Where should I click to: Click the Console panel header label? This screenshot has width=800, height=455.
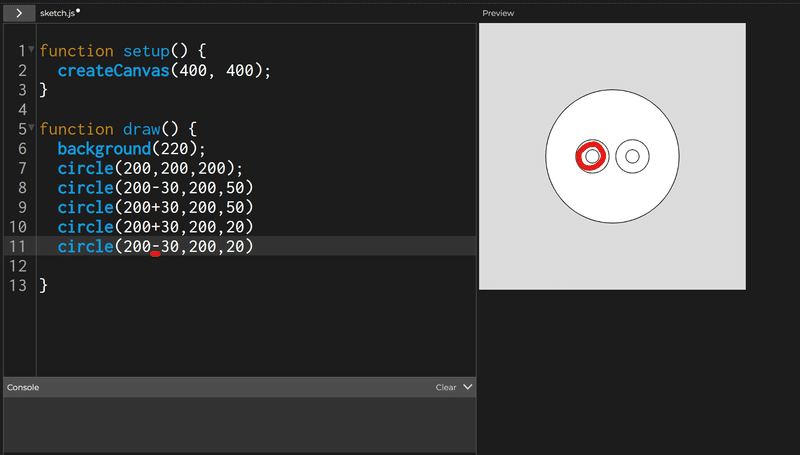pyautogui.click(x=23, y=387)
